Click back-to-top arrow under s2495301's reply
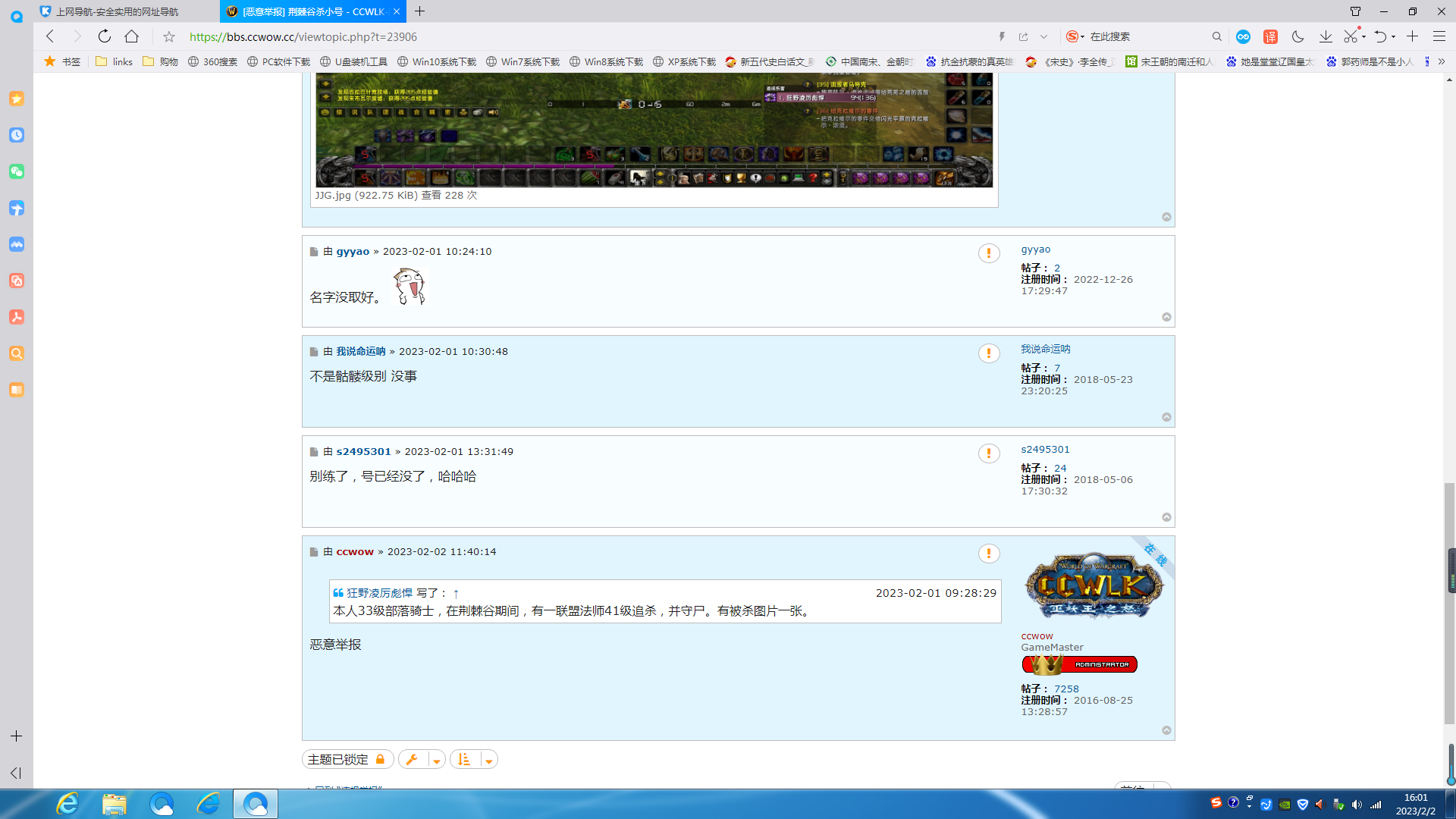This screenshot has width=1456, height=819. 1166,517
